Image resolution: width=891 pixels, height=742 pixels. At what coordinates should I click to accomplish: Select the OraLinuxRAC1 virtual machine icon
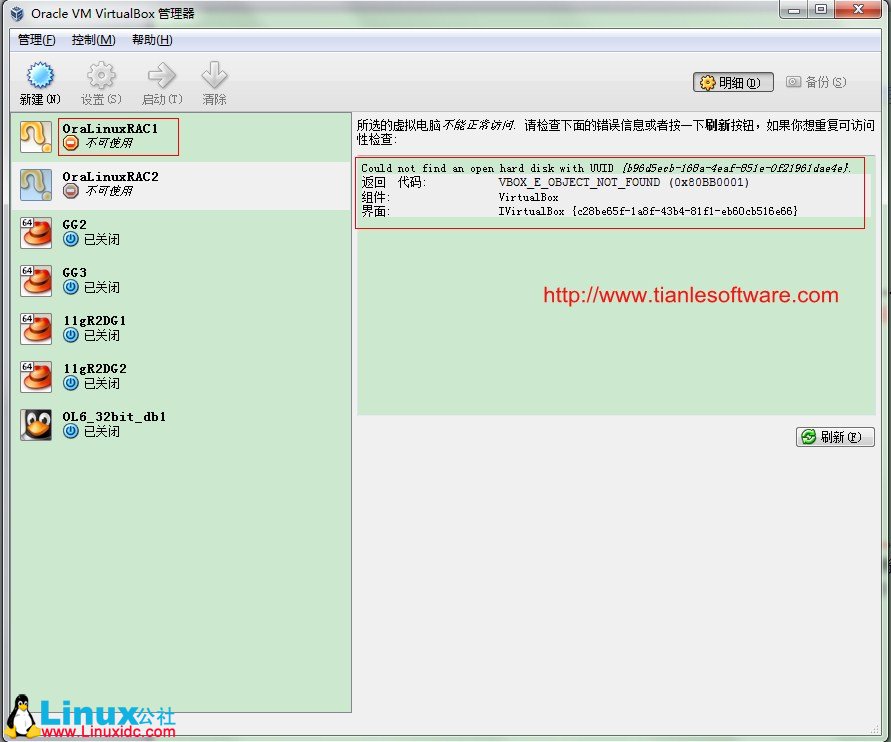click(x=36, y=137)
